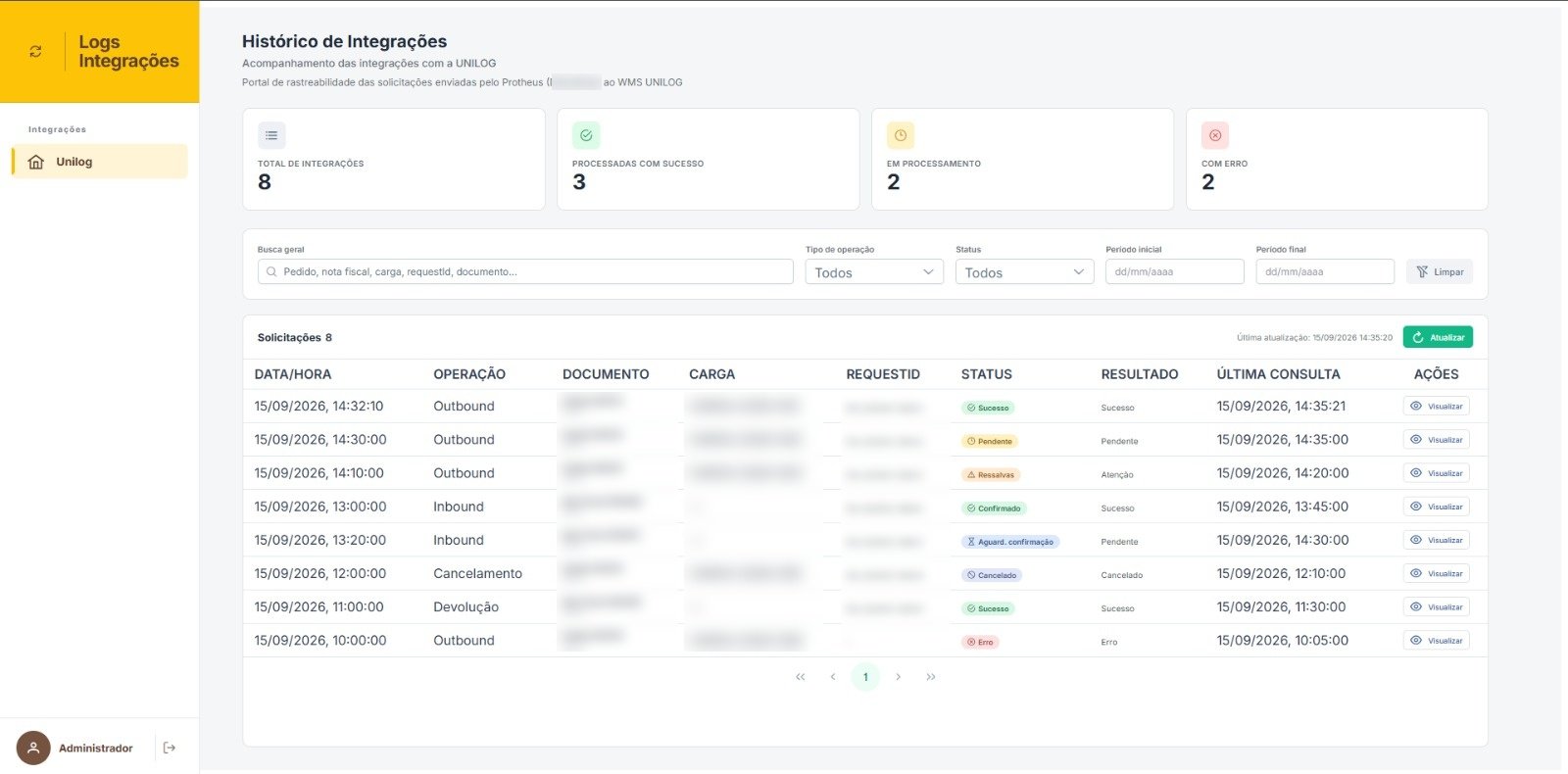Go to next page arrow
Viewport: 1568px width, 774px height.
click(x=898, y=677)
